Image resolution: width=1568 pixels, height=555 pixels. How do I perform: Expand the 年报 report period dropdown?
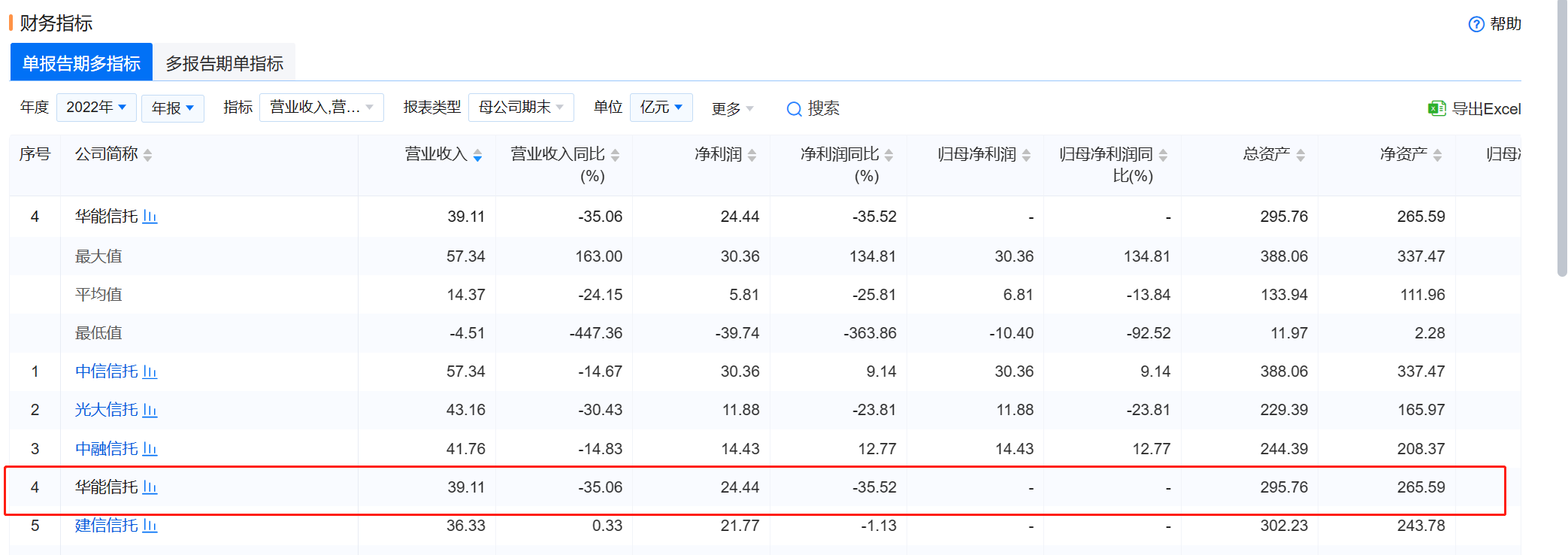[x=173, y=108]
